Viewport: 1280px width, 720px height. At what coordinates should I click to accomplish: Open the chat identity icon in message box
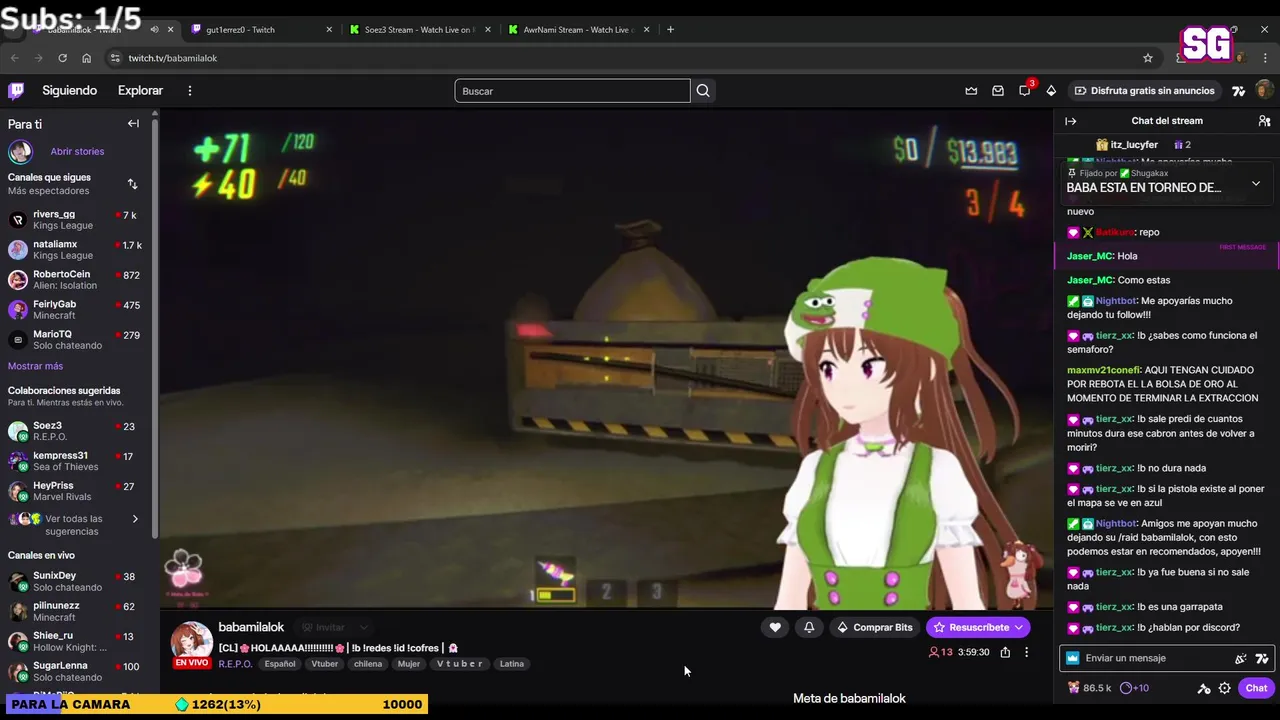click(1073, 658)
